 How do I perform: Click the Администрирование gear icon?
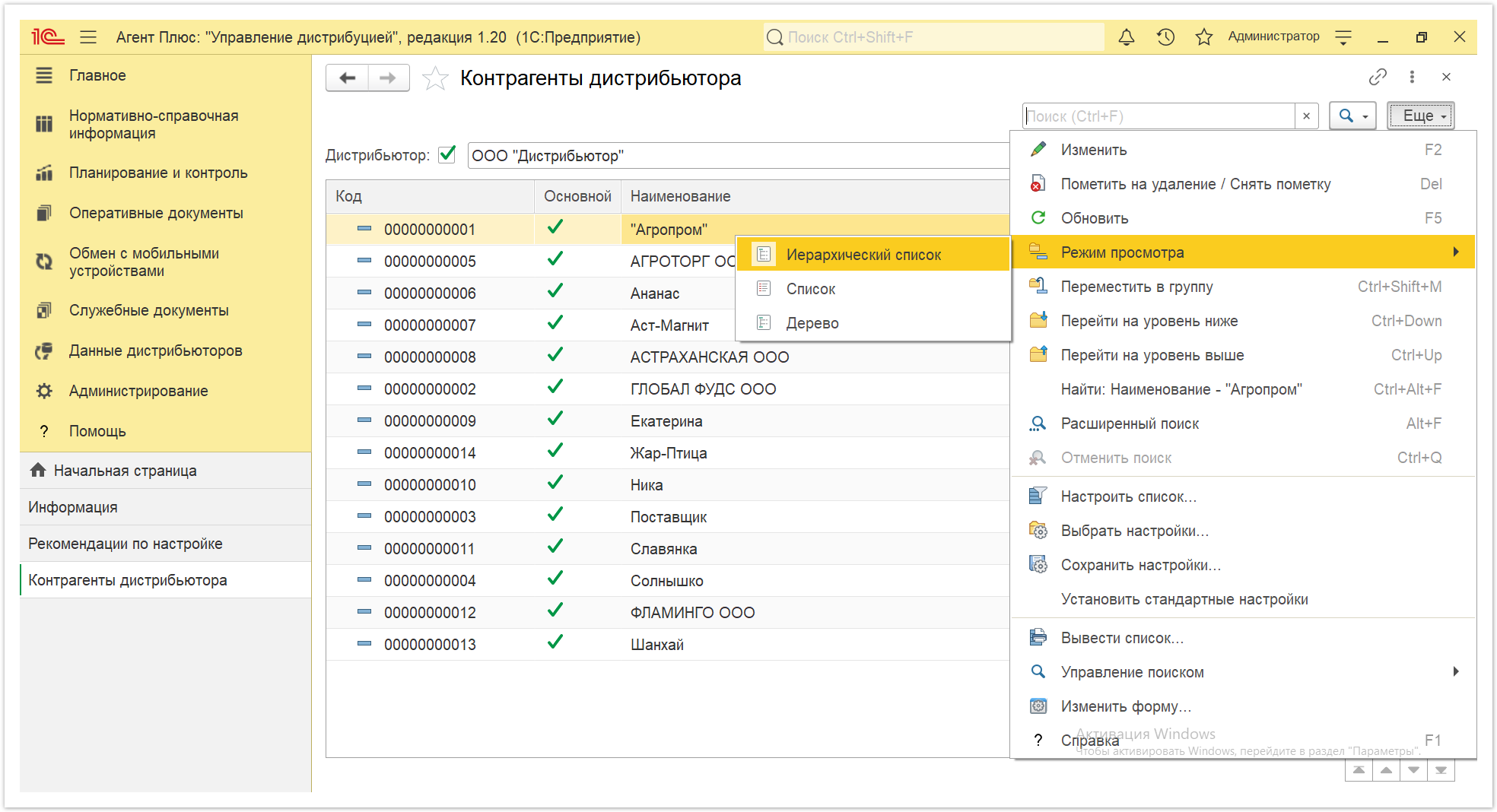click(x=44, y=391)
